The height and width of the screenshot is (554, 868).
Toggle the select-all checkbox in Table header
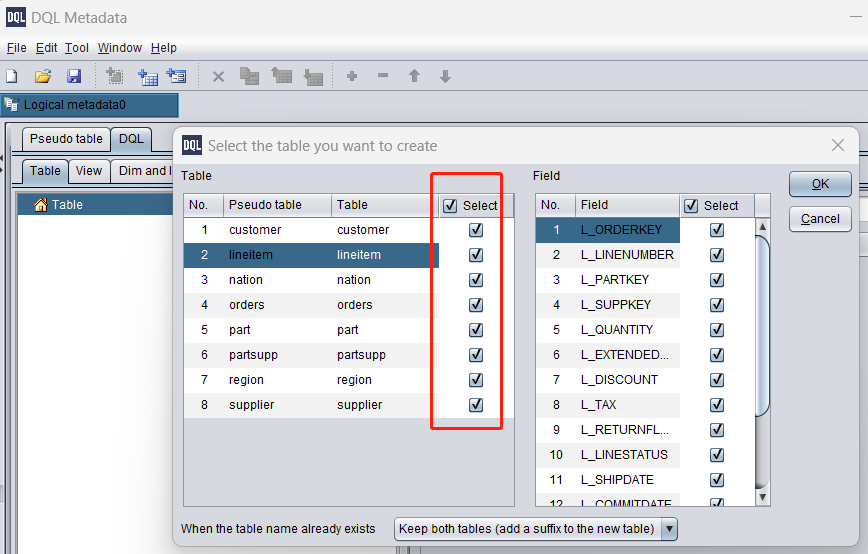pyautogui.click(x=450, y=205)
